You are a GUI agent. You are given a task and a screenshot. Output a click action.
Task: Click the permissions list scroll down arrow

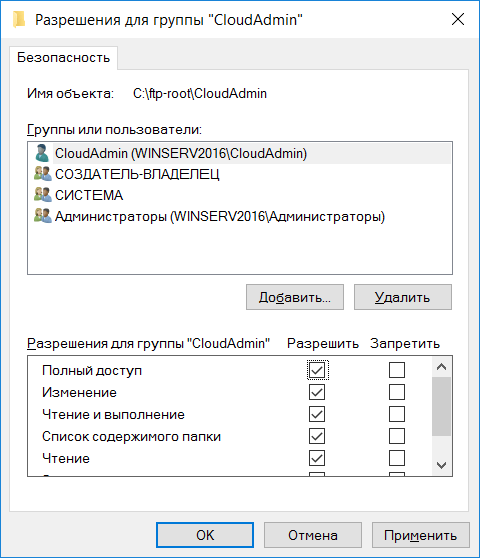pos(442,465)
